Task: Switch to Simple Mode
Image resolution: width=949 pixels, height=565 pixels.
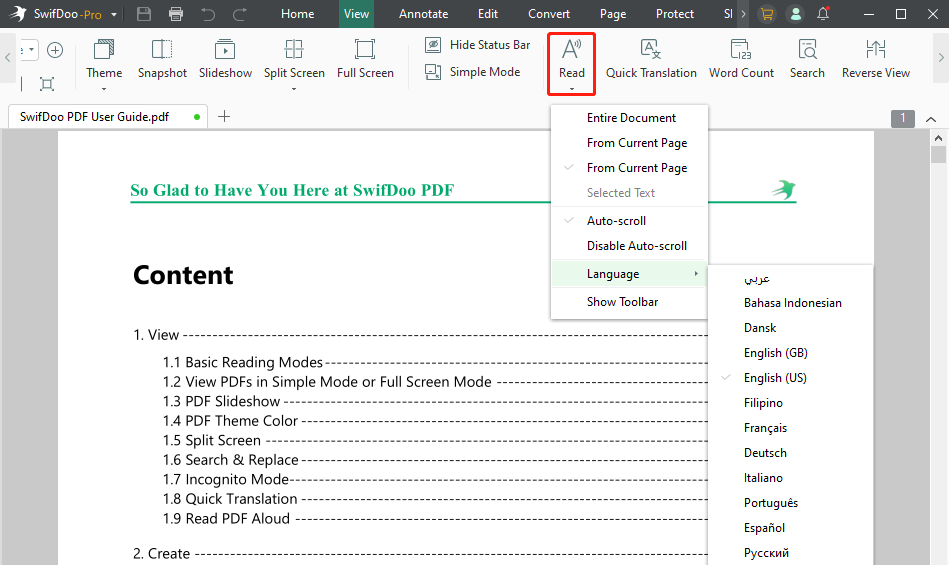Action: click(x=473, y=72)
